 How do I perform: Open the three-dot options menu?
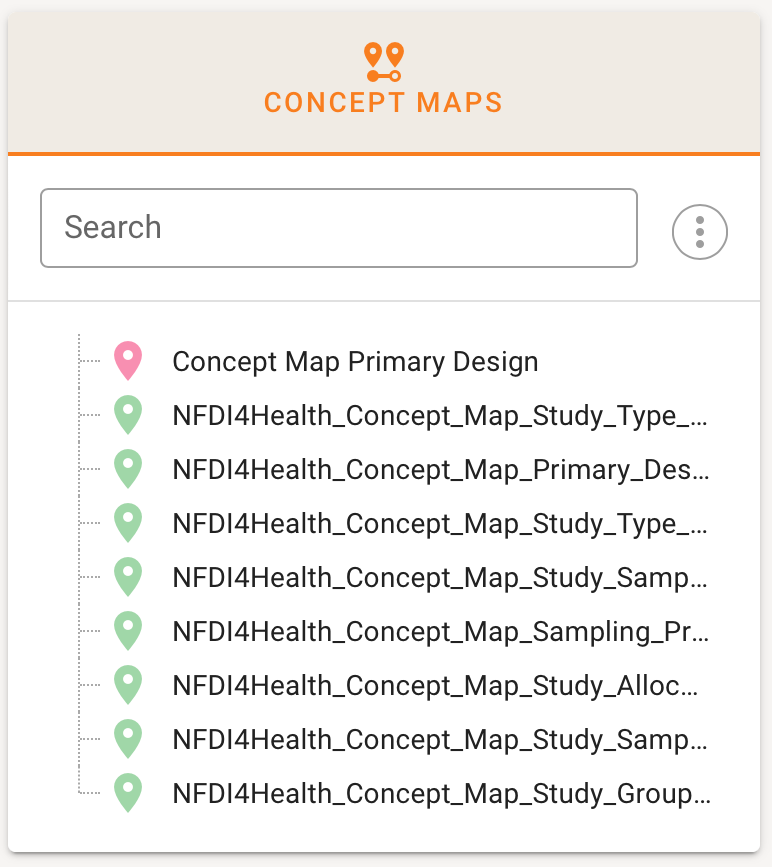point(699,232)
